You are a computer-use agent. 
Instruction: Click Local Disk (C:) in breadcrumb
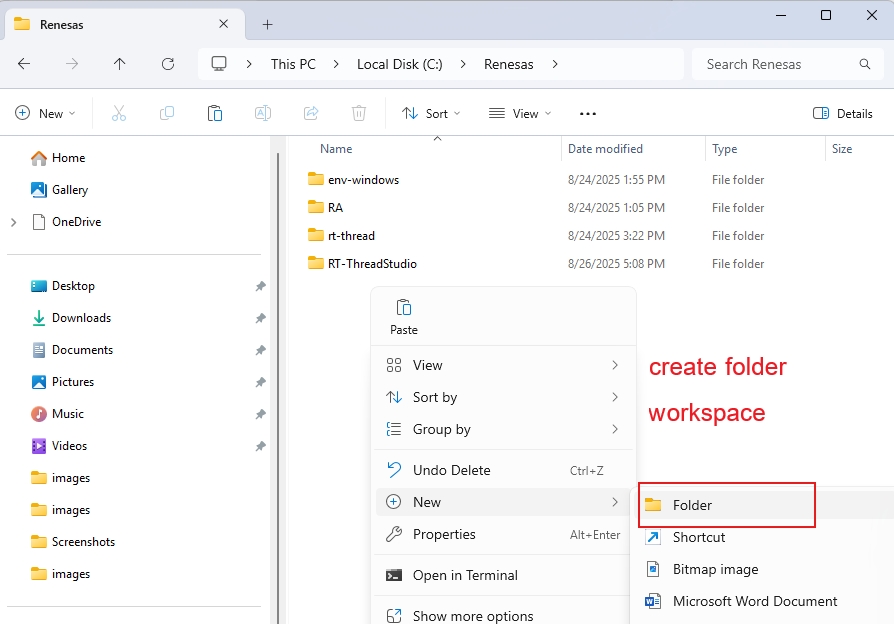pyautogui.click(x=399, y=64)
